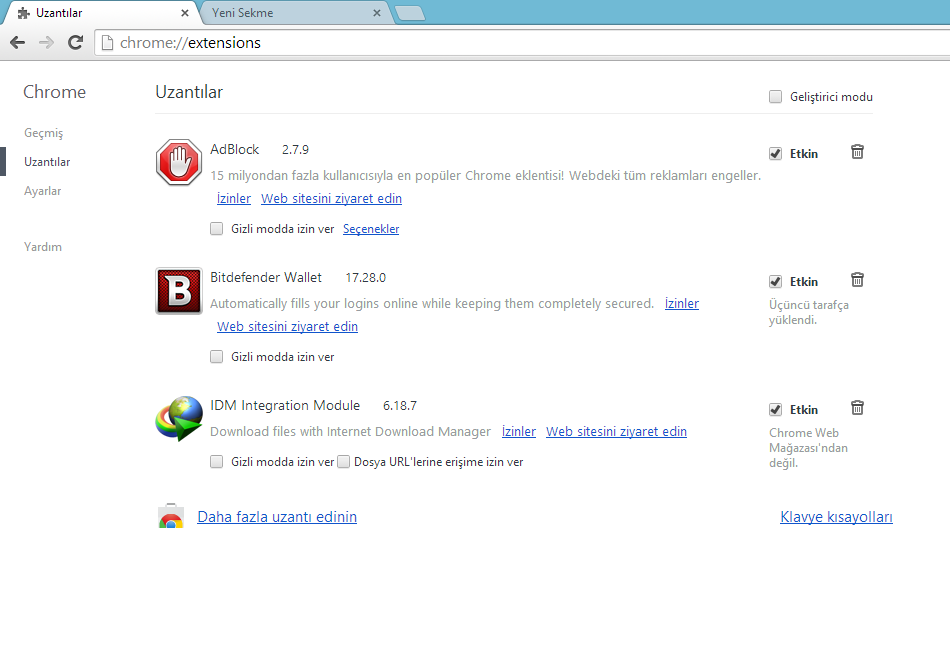Click Daha fazla uzantı edinin link
This screenshot has width=950, height=660.
coord(277,516)
